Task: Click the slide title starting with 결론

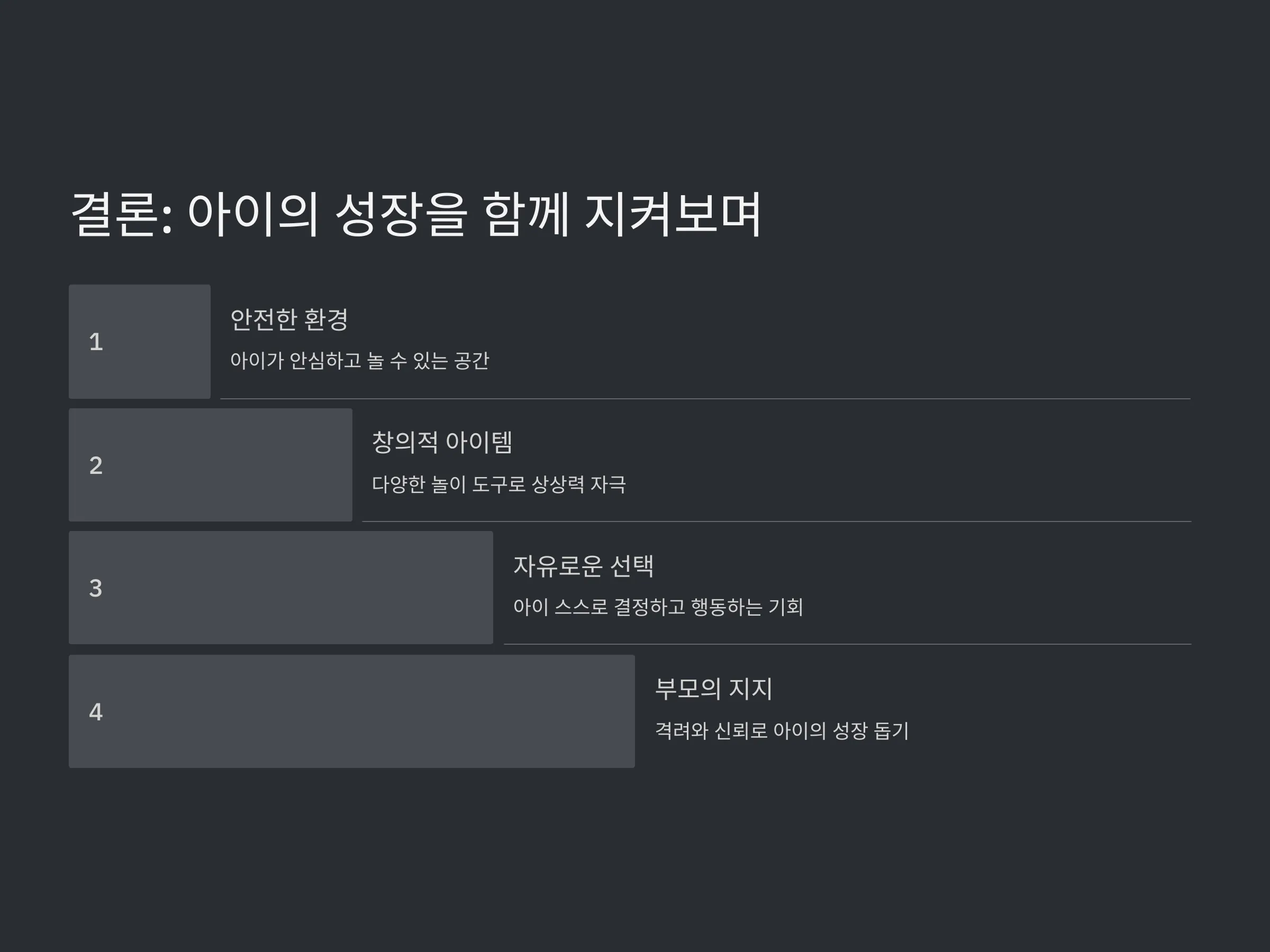Action: tap(416, 214)
